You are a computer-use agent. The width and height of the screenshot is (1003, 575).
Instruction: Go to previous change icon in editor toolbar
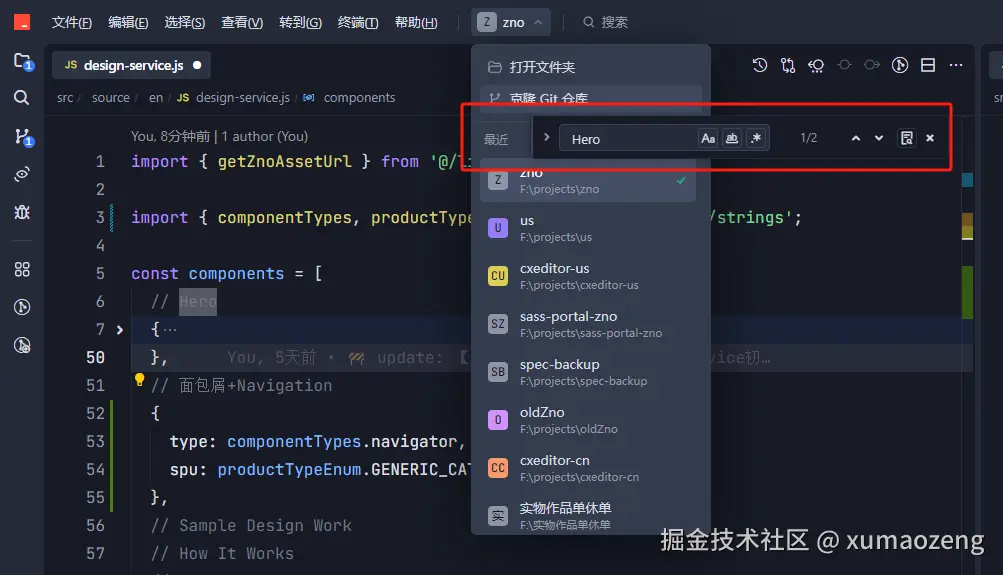844,65
